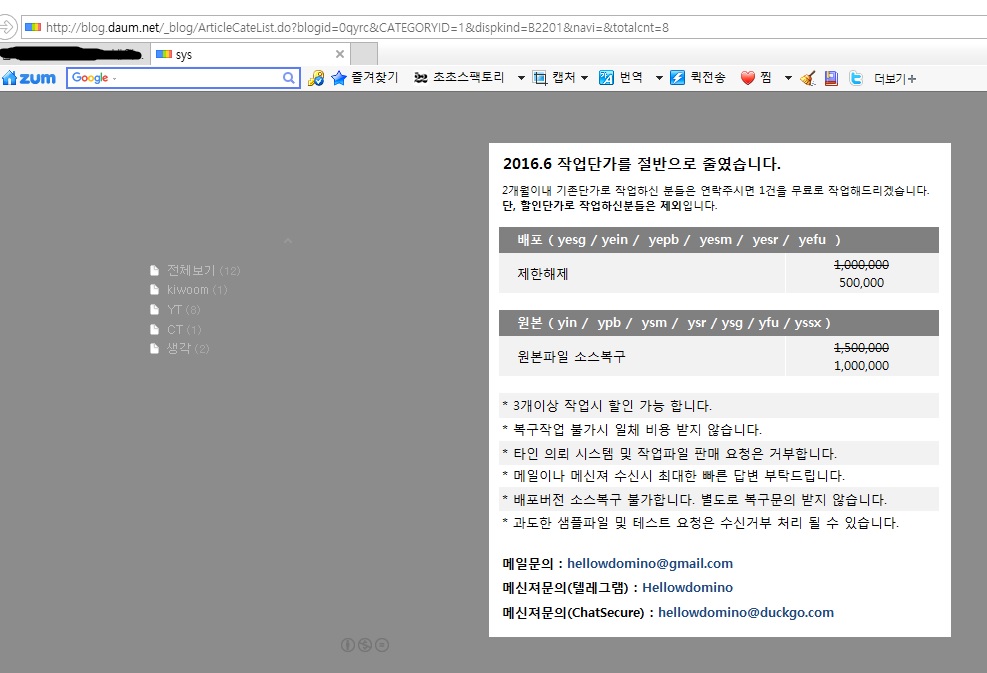Screen dimensions: 987x673
Task: Click the Google search box in toolbar
Action: tap(175, 78)
